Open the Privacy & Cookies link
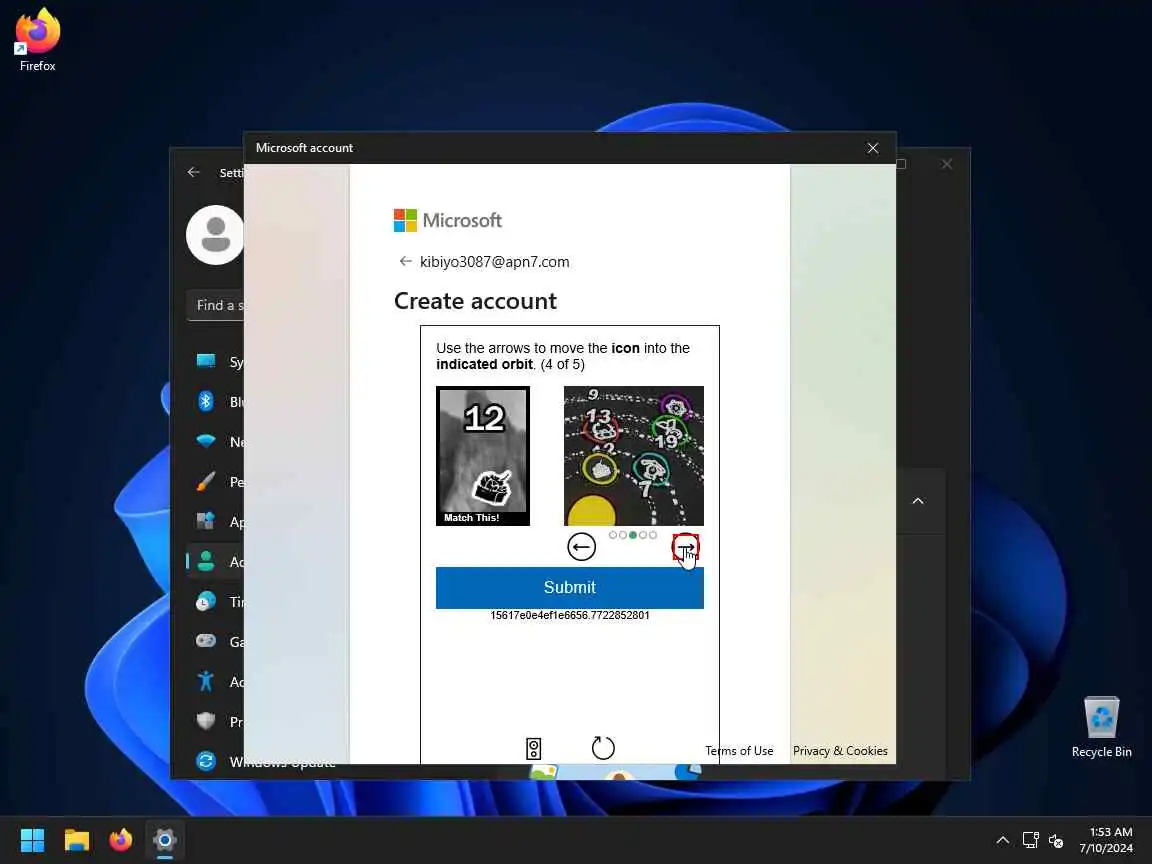This screenshot has height=864, width=1152. click(840, 751)
